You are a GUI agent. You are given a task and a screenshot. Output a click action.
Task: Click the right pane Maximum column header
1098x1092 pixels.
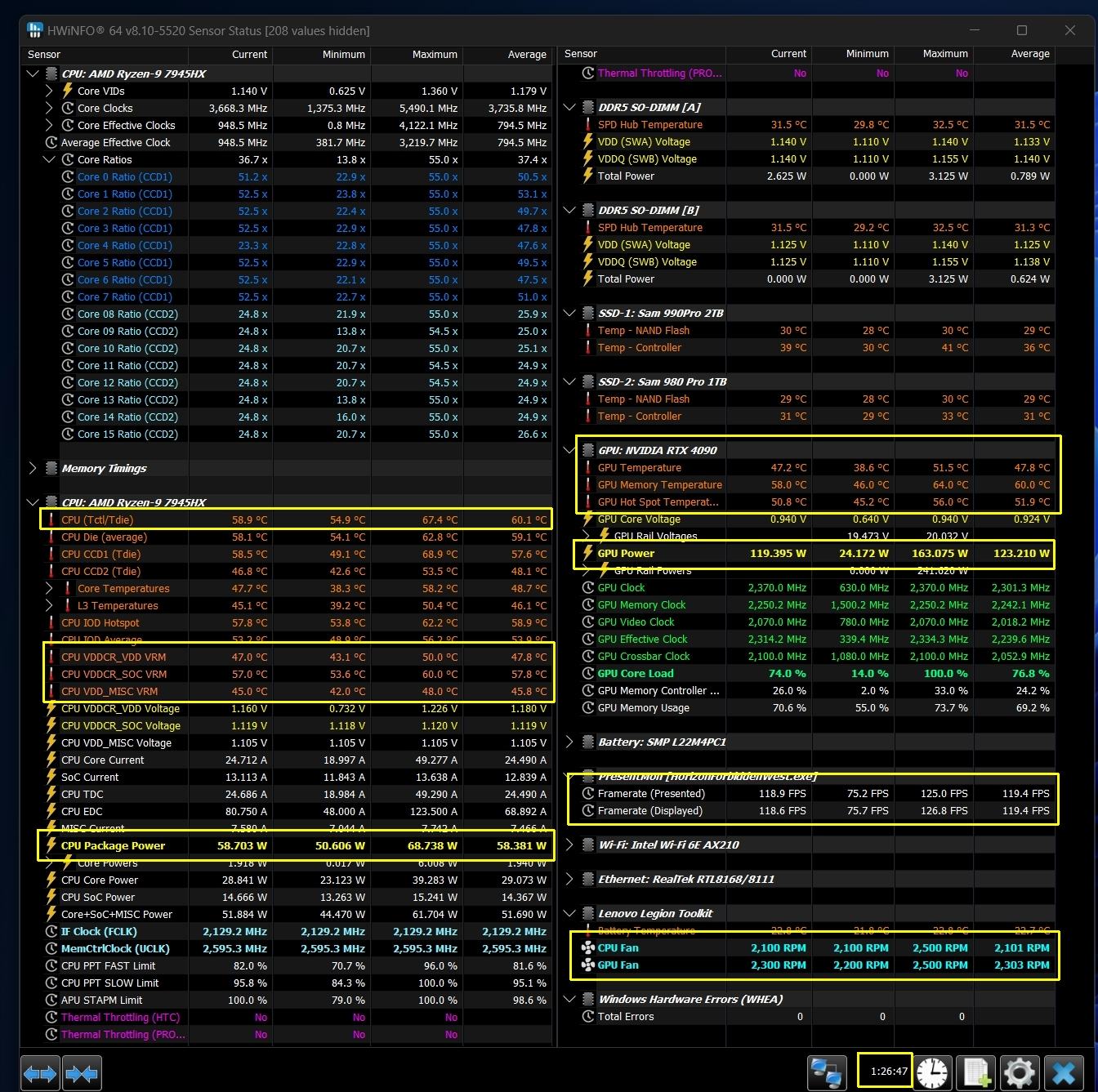(934, 54)
